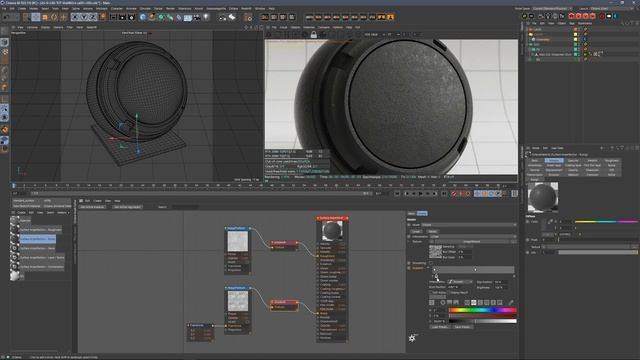Click the Camera object icon
The width and height of the screenshot is (640, 360).
click(197, 17)
